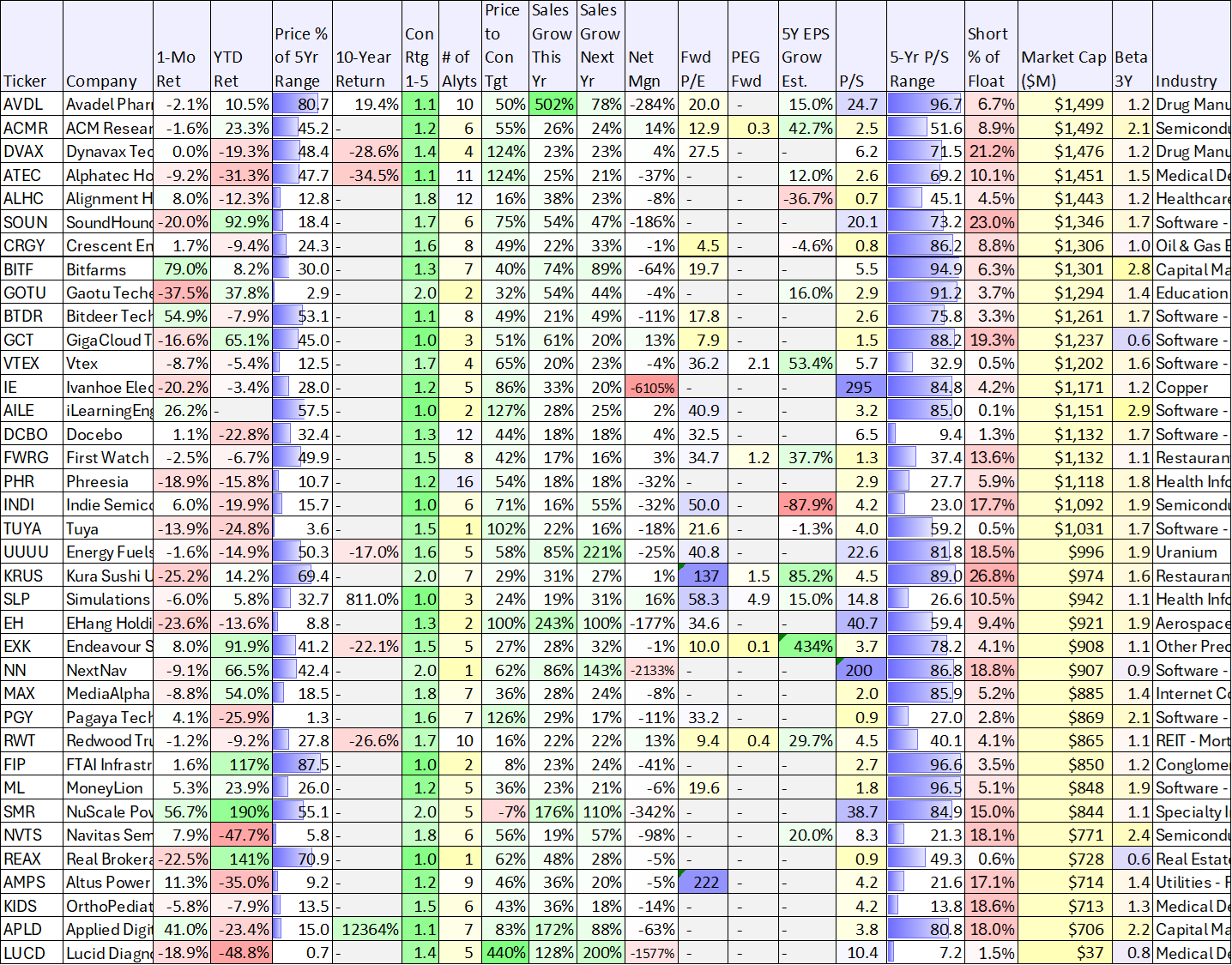Select the RWT ticker cell

[32, 741]
